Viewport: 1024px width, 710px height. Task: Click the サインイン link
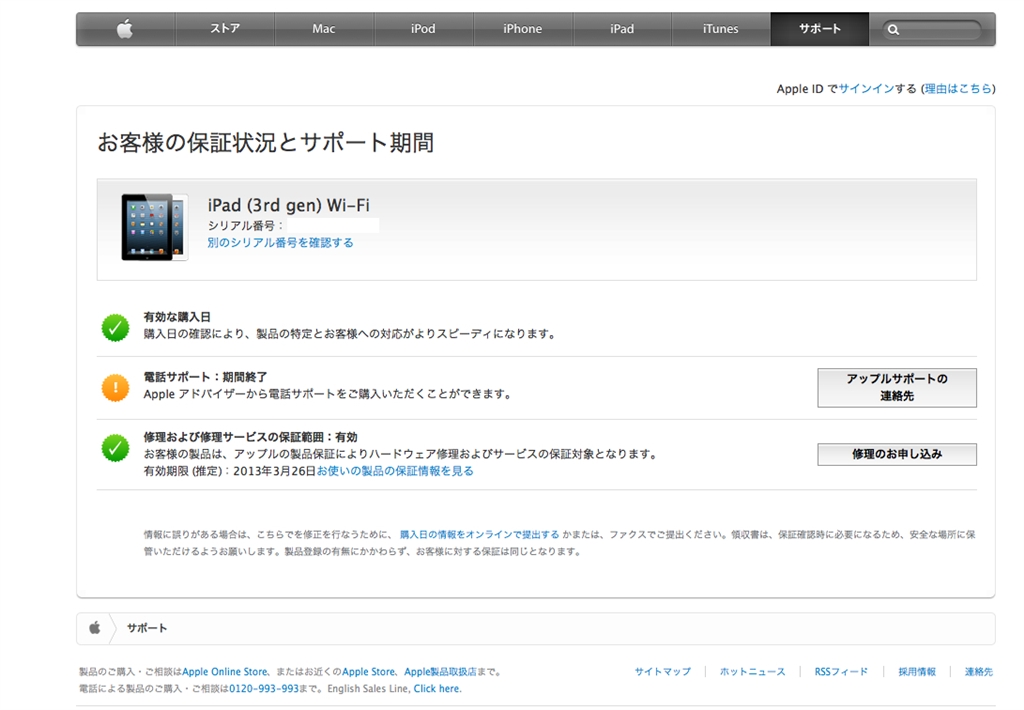tap(866, 89)
